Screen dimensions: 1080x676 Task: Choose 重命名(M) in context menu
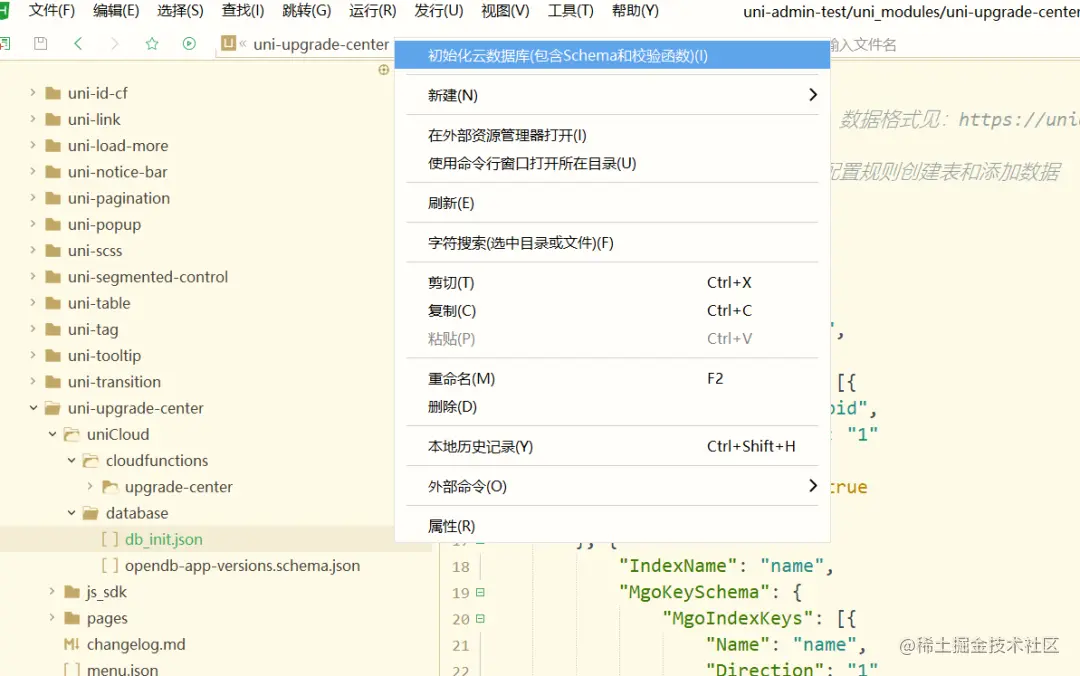(x=612, y=378)
